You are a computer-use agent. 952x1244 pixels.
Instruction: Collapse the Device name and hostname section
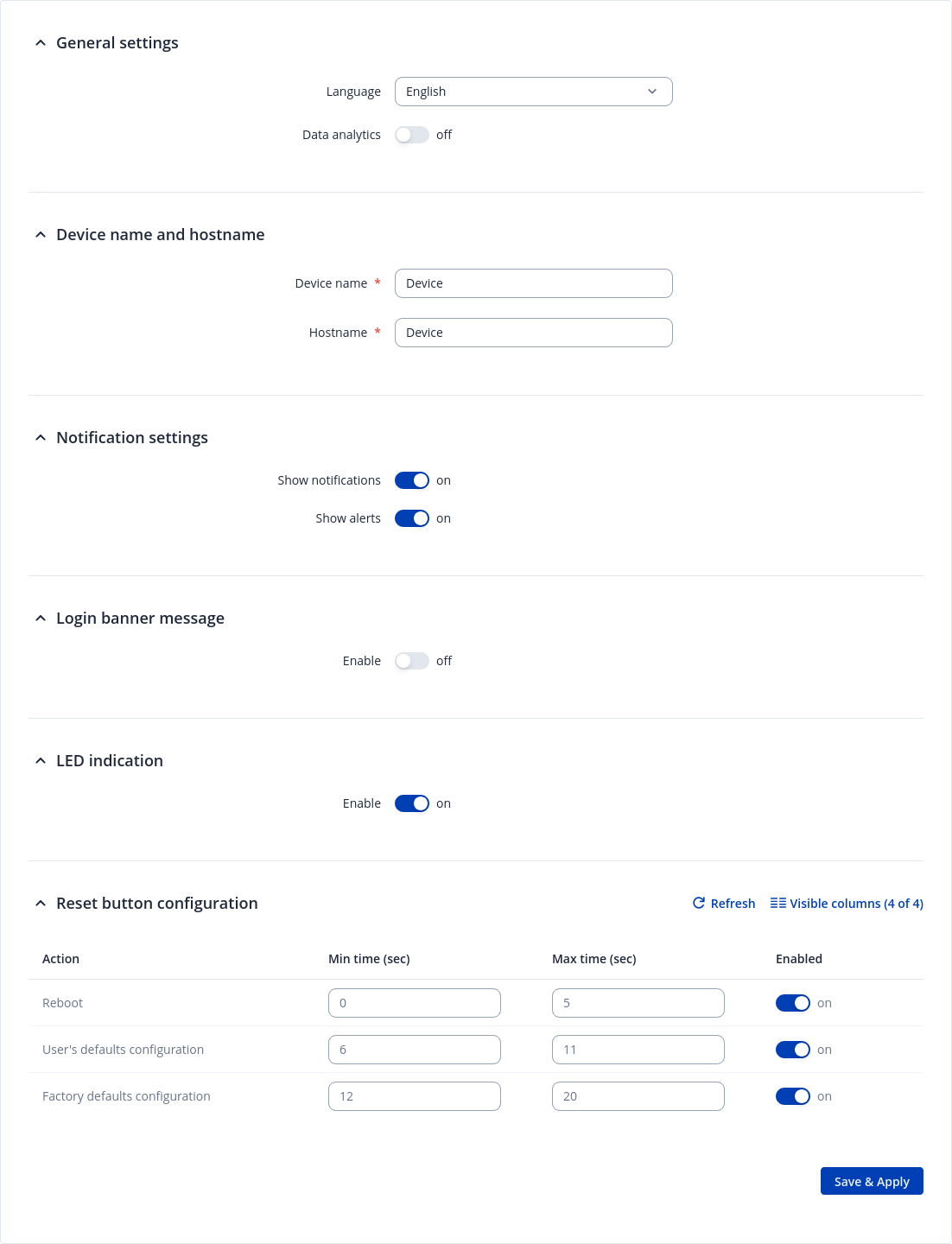(41, 235)
